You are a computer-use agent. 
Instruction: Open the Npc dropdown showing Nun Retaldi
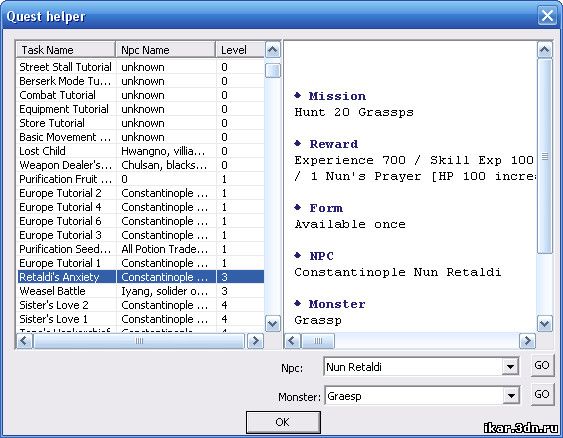[x=510, y=367]
